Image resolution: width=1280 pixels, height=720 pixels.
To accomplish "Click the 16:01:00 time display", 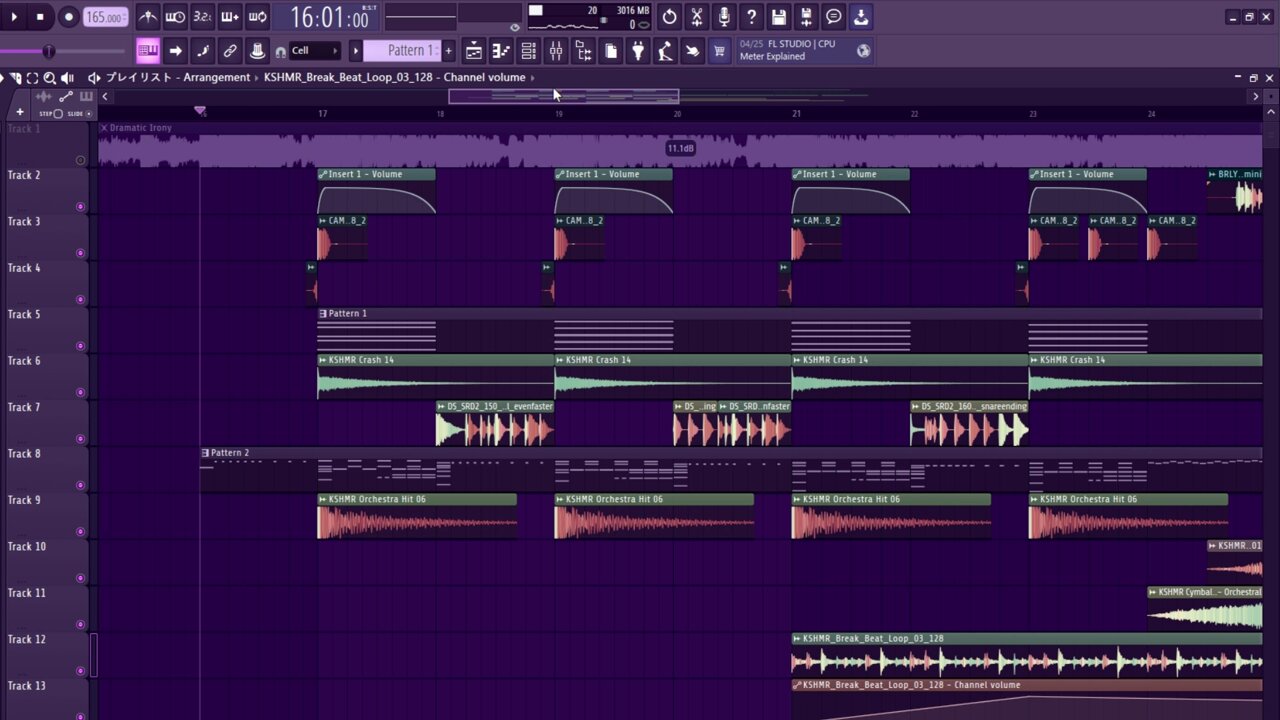I will (330, 17).
